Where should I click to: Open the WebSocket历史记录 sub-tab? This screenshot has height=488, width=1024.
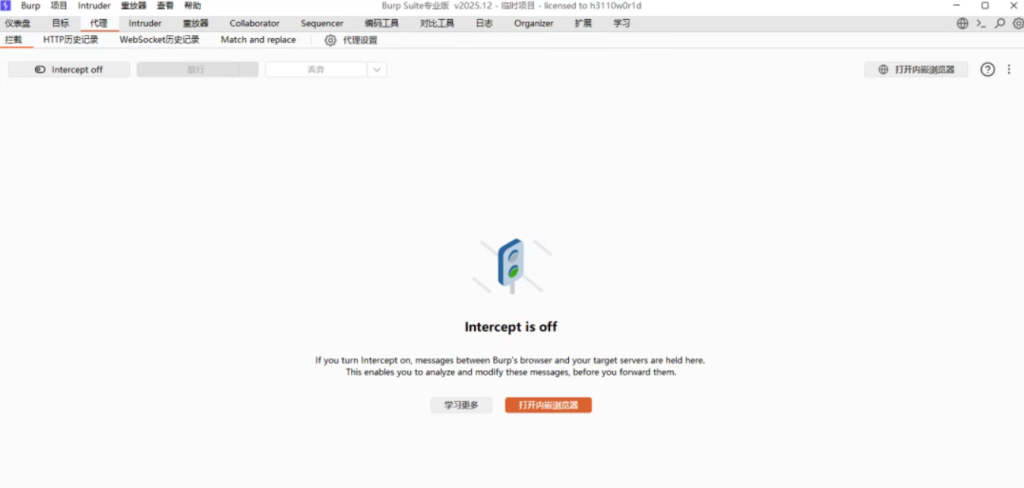[159, 40]
